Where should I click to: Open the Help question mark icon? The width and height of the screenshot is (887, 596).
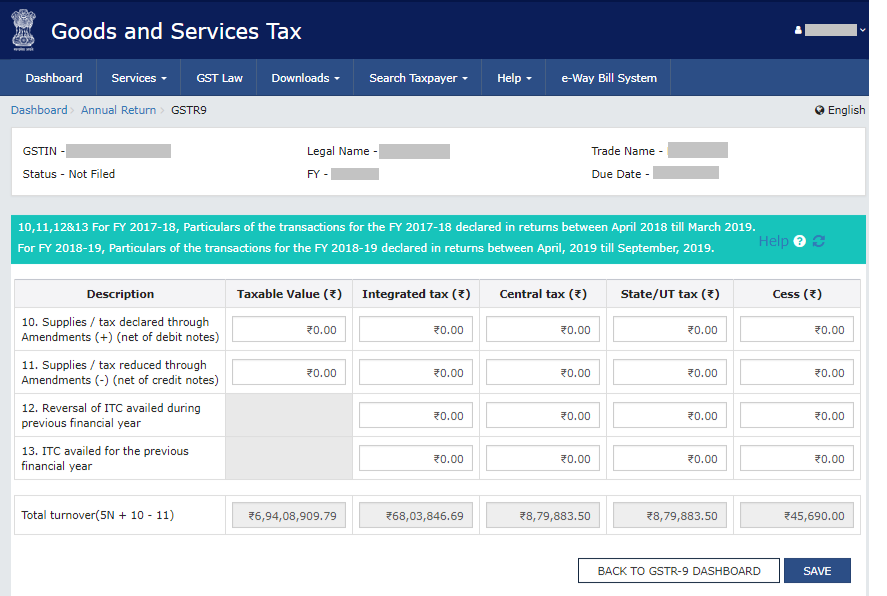coord(799,241)
